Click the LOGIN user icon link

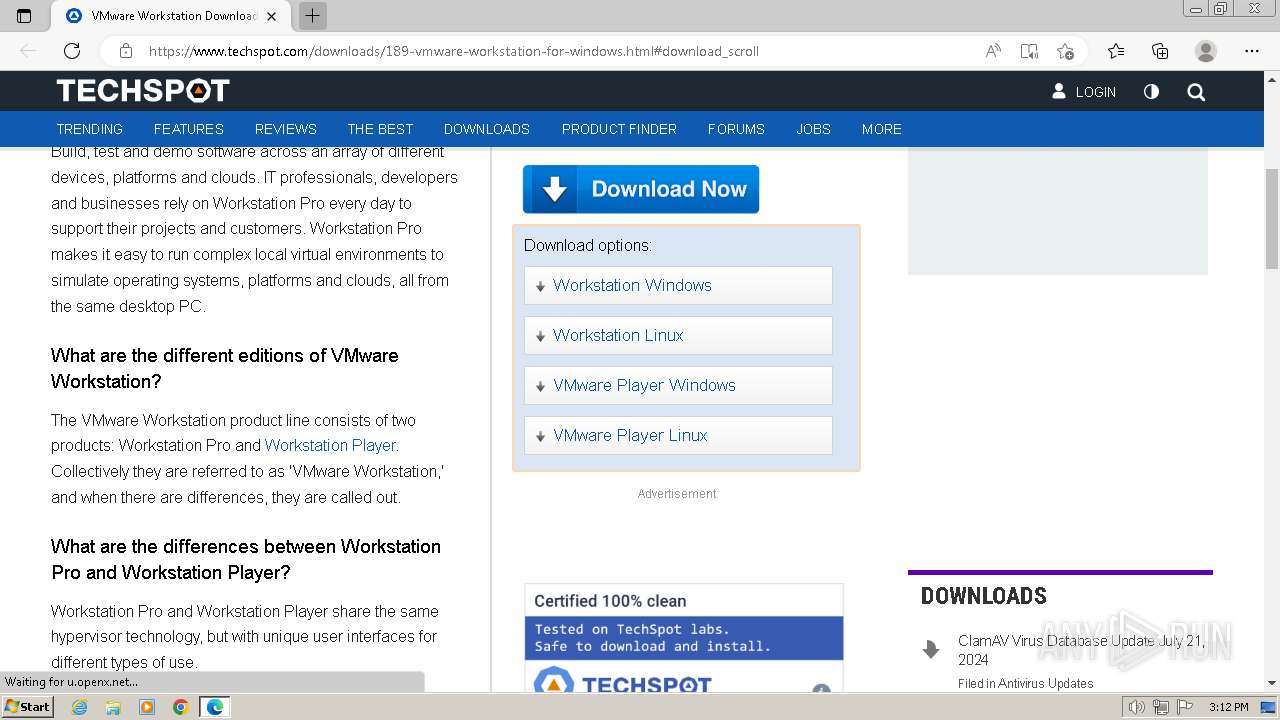[x=1084, y=92]
